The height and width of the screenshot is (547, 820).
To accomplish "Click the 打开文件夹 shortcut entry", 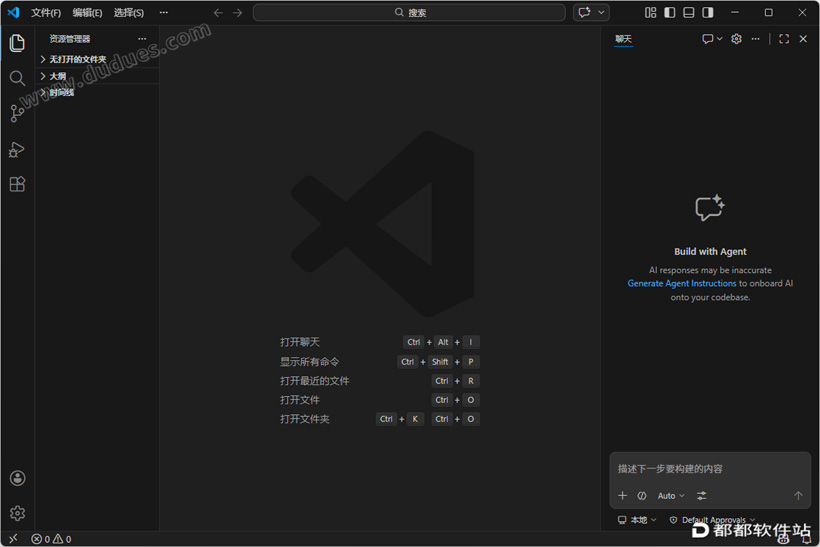I will (x=305, y=419).
